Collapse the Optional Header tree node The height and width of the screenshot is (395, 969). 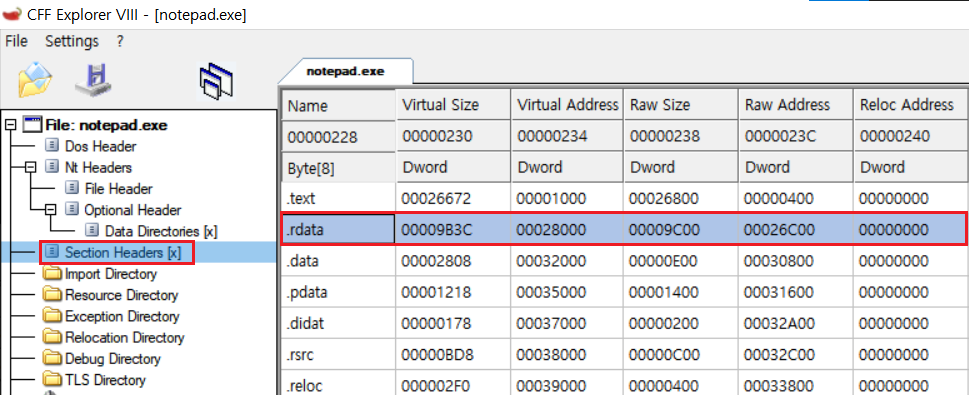coord(51,210)
